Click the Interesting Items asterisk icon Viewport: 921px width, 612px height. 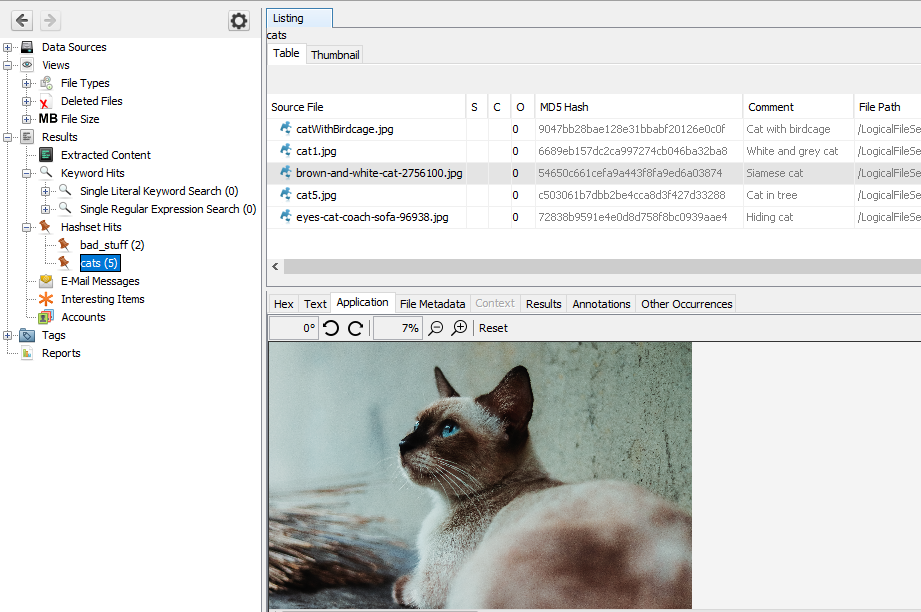pyautogui.click(x=46, y=299)
